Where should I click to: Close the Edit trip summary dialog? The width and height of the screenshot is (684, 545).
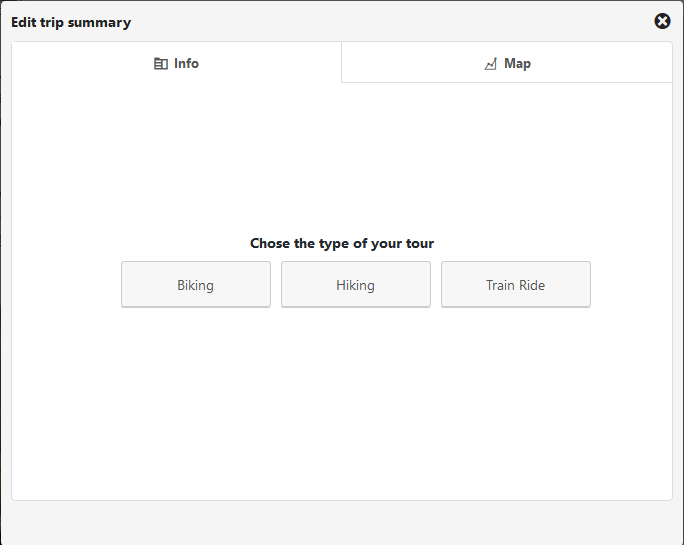(662, 21)
